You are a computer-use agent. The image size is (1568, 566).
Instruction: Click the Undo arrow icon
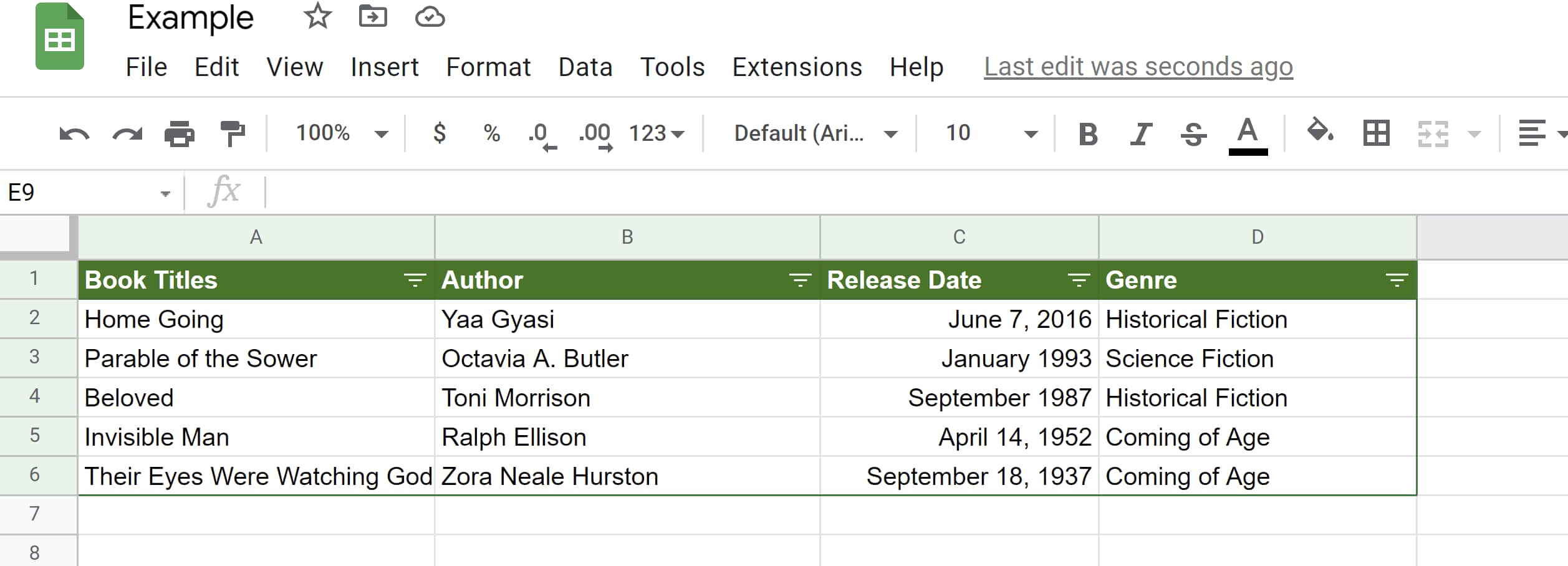[74, 133]
